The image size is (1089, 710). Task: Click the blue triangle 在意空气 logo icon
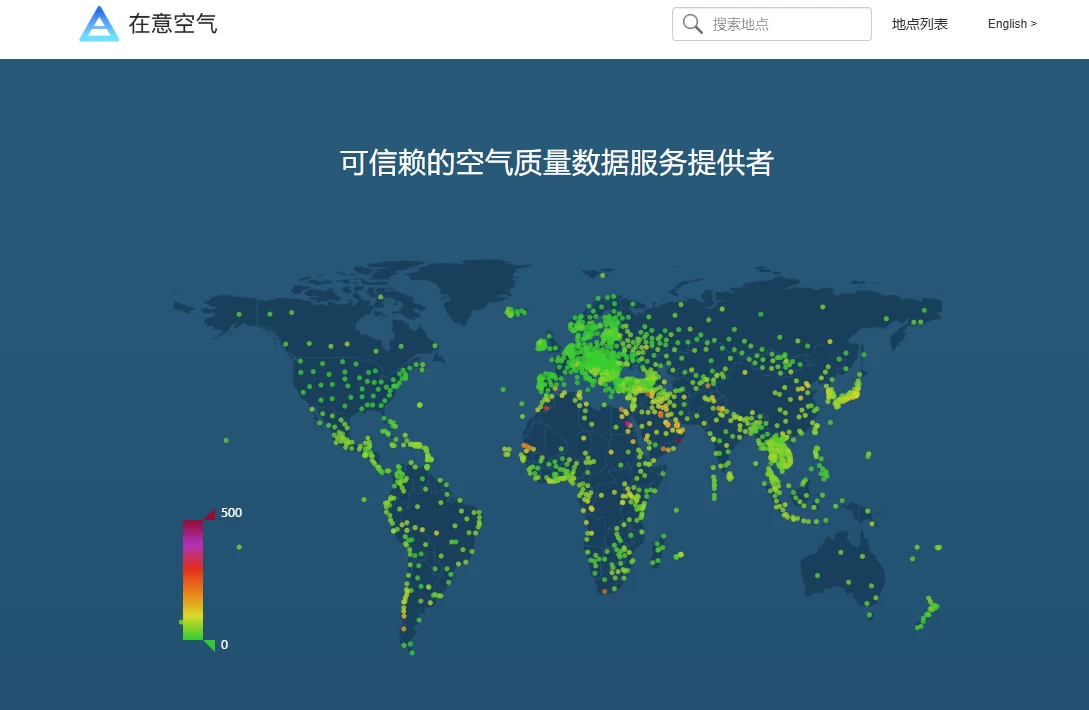click(x=99, y=24)
